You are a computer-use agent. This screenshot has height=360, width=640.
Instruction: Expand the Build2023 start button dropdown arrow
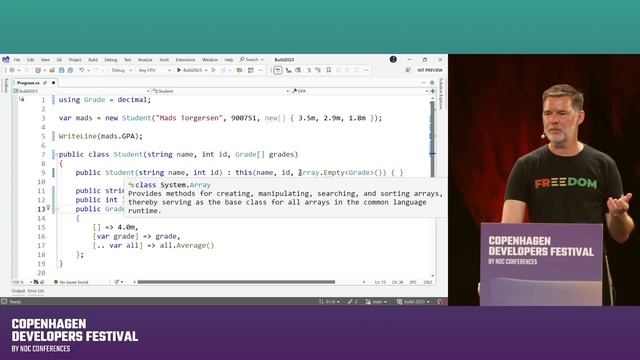[206, 70]
